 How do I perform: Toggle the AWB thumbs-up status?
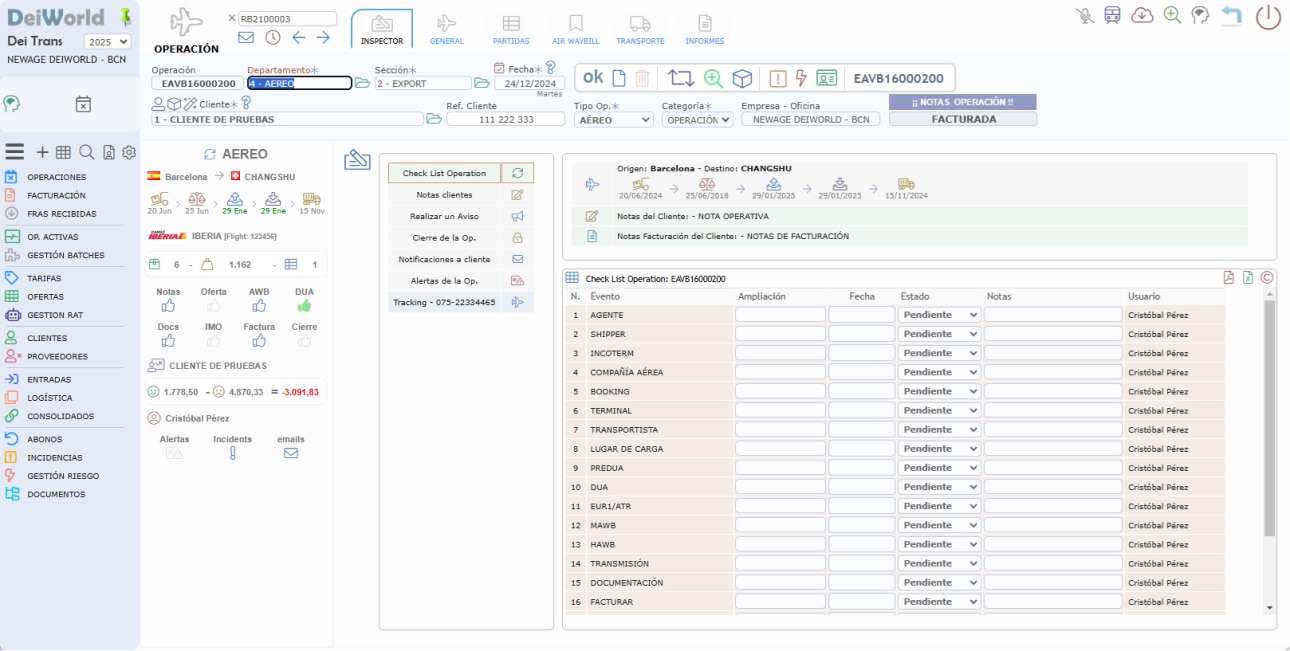point(259,306)
